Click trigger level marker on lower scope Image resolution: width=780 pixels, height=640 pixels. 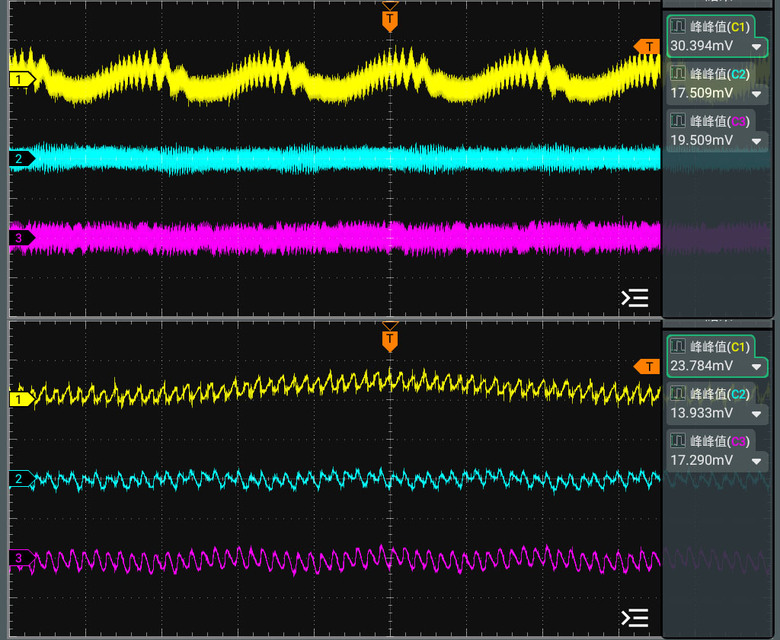(x=646, y=366)
